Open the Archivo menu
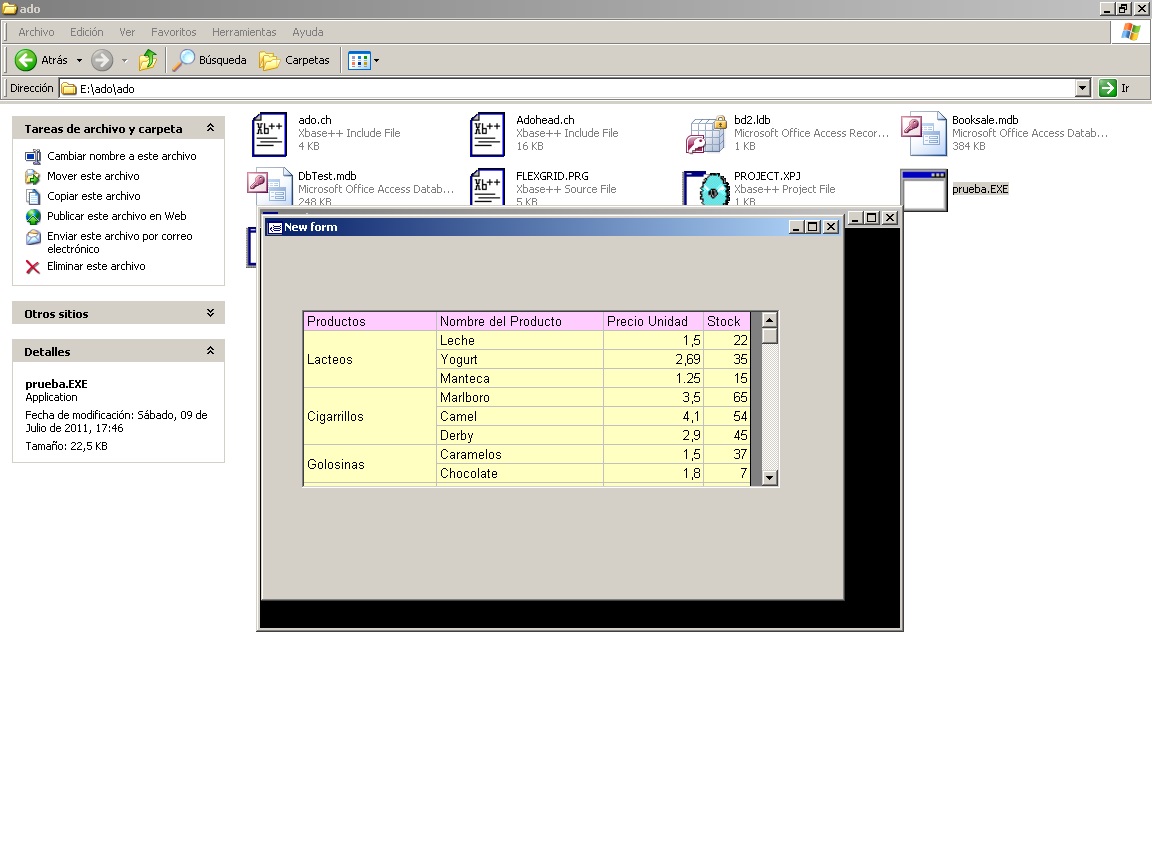Image resolution: width=1152 pixels, height=864 pixels. click(36, 32)
